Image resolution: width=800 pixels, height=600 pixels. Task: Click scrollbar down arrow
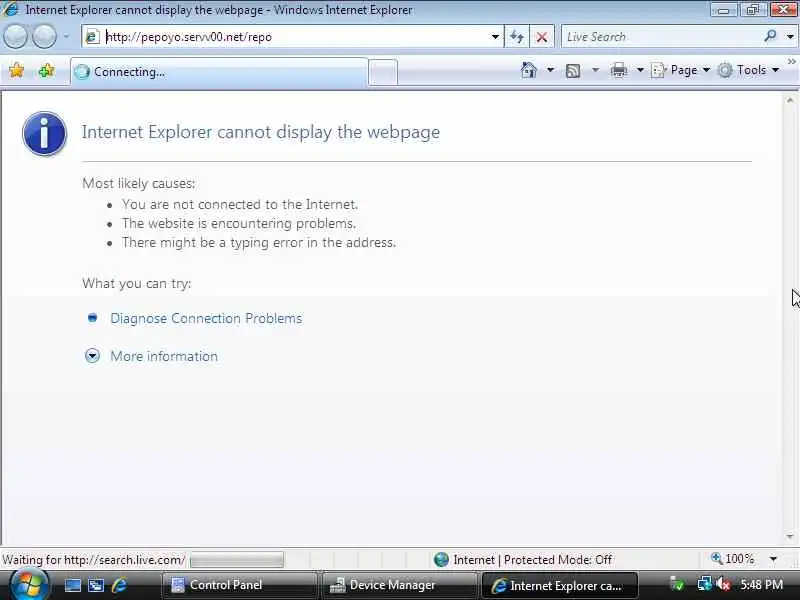tap(790, 537)
